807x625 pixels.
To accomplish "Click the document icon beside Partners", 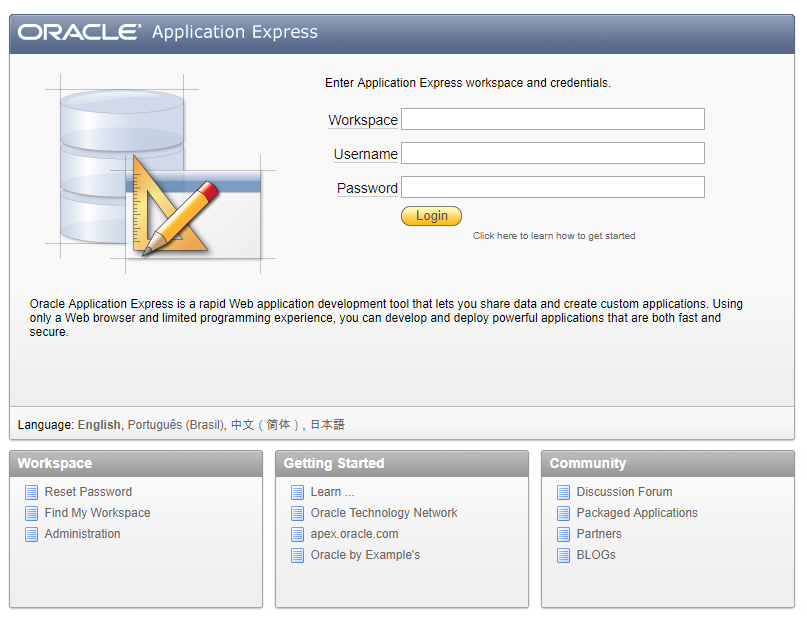I will (x=564, y=534).
